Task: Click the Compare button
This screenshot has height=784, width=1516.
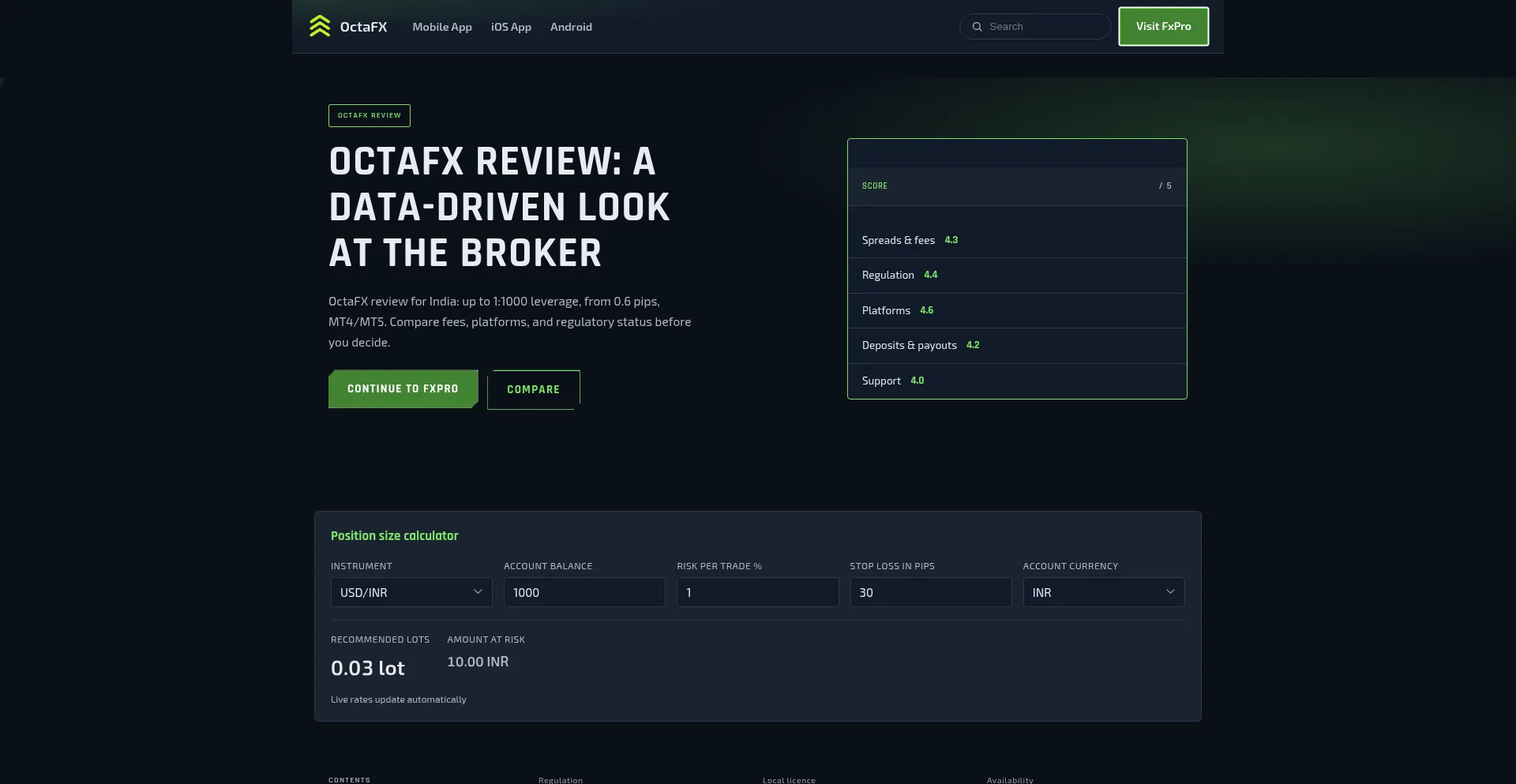Action: tap(534, 390)
